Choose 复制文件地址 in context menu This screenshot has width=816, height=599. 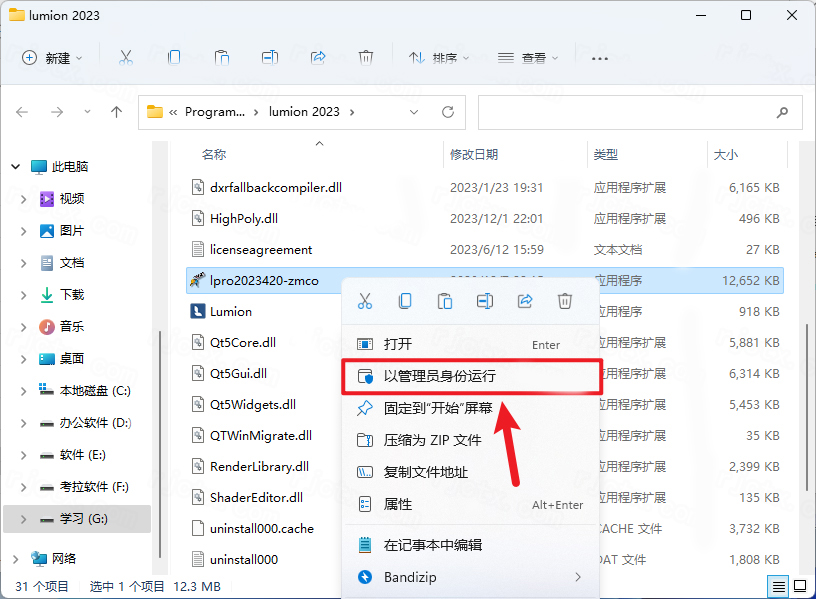tap(470, 472)
